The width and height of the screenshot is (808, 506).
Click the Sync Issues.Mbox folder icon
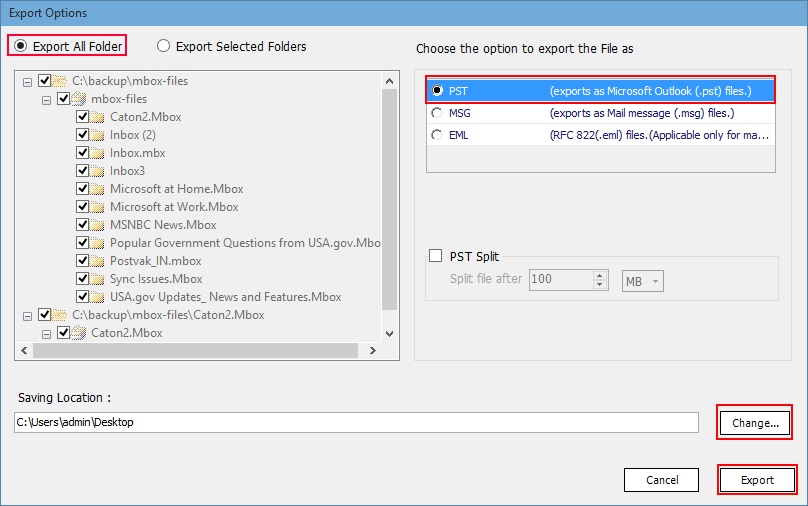[98, 279]
